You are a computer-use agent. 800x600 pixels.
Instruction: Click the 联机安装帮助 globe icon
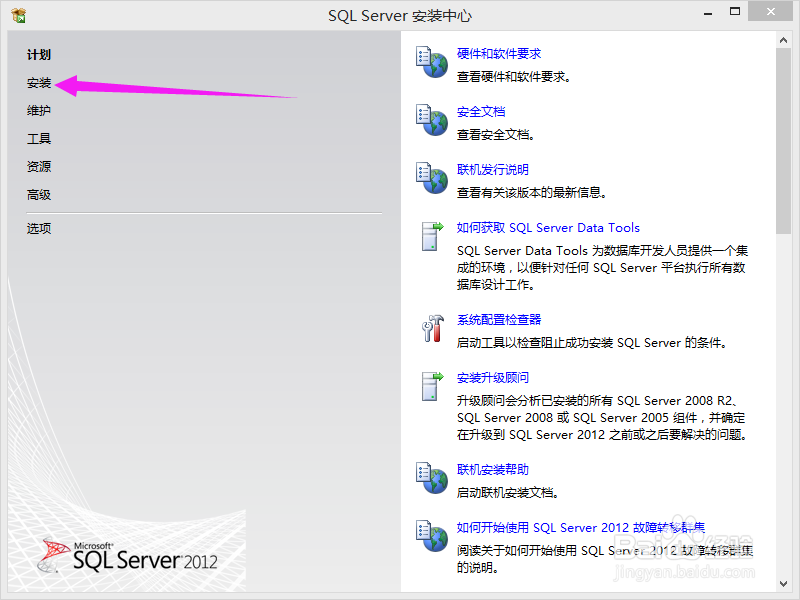pos(432,478)
